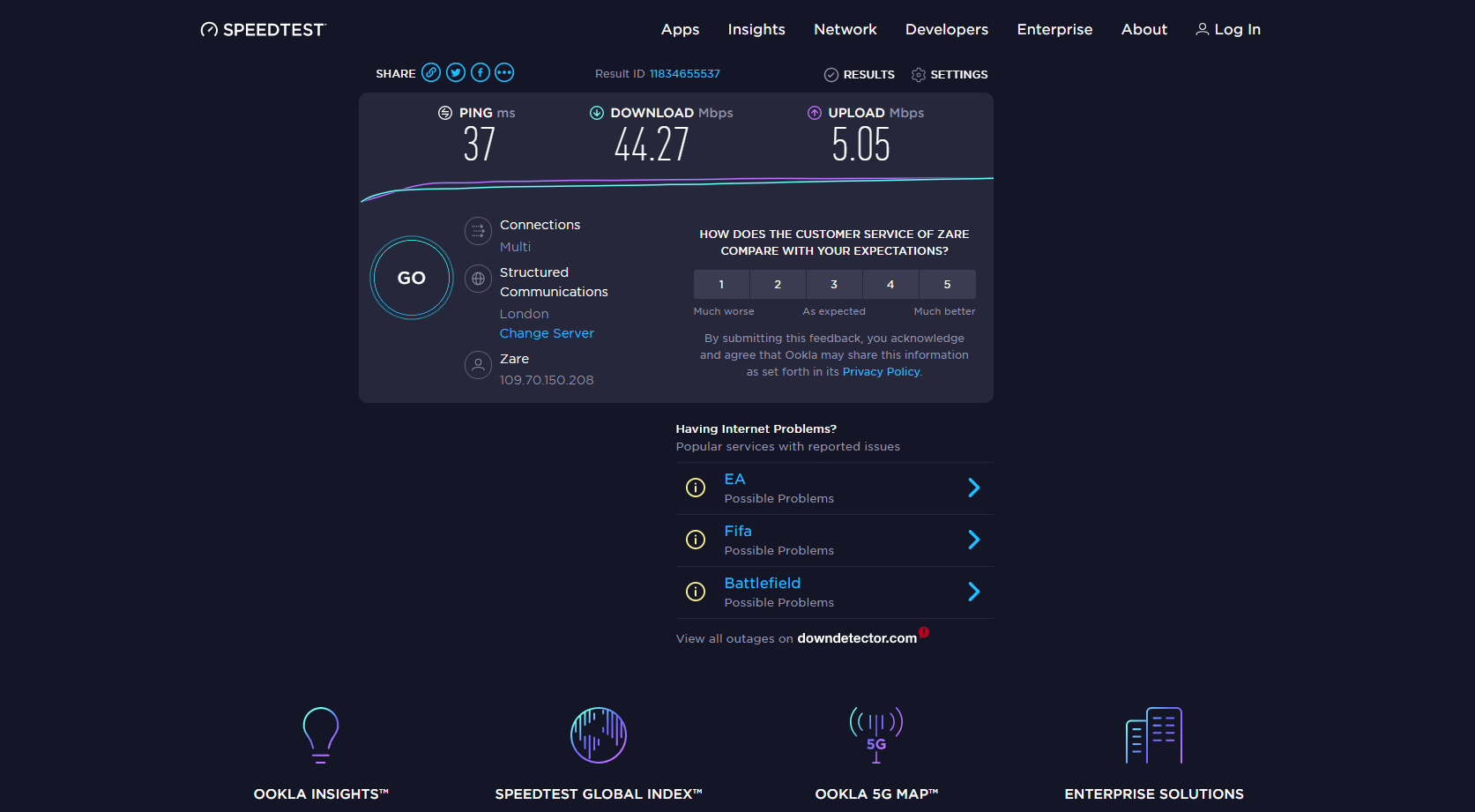Click the Results checkmark icon
This screenshot has width=1475, height=812.
point(831,75)
